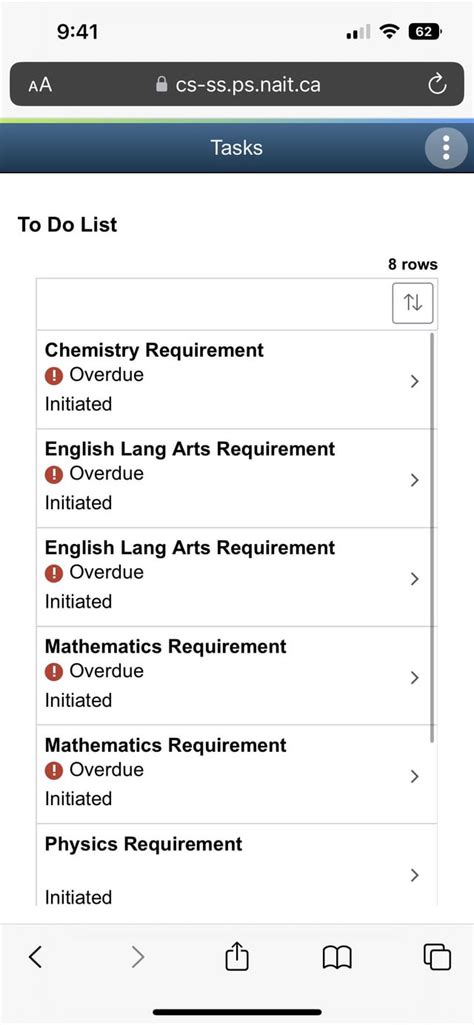
Task: Tap the Safari share icon
Action: 237,957
